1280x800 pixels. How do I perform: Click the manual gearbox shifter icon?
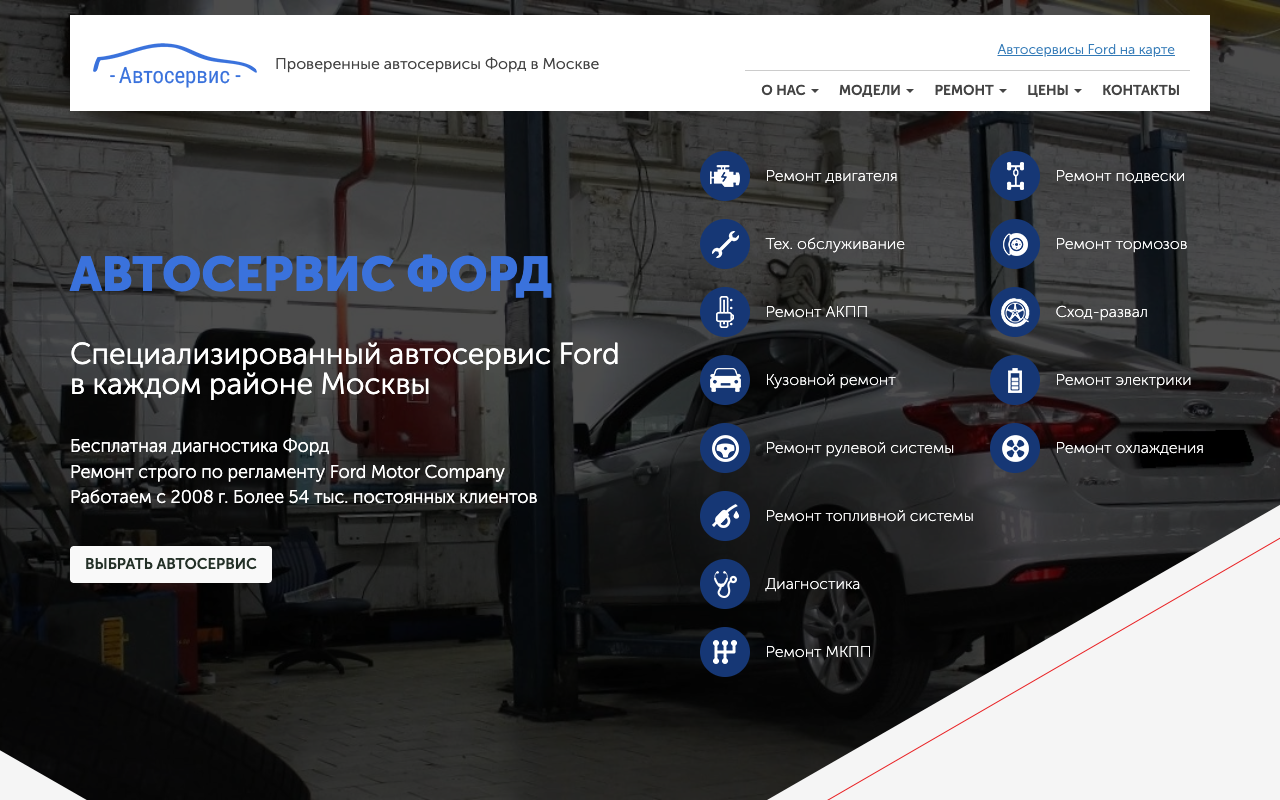pos(725,652)
